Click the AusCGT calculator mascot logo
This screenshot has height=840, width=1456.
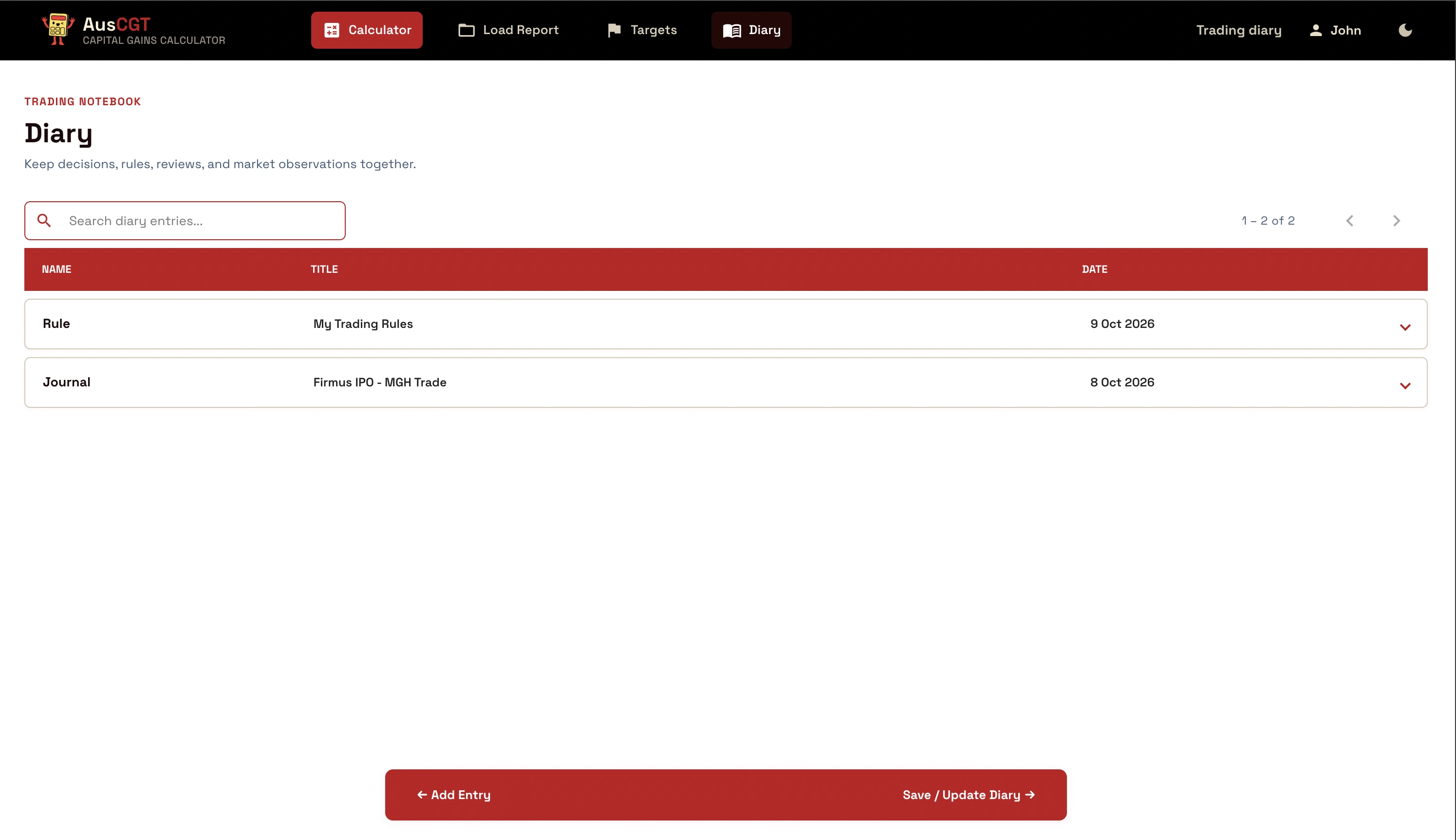58,29
